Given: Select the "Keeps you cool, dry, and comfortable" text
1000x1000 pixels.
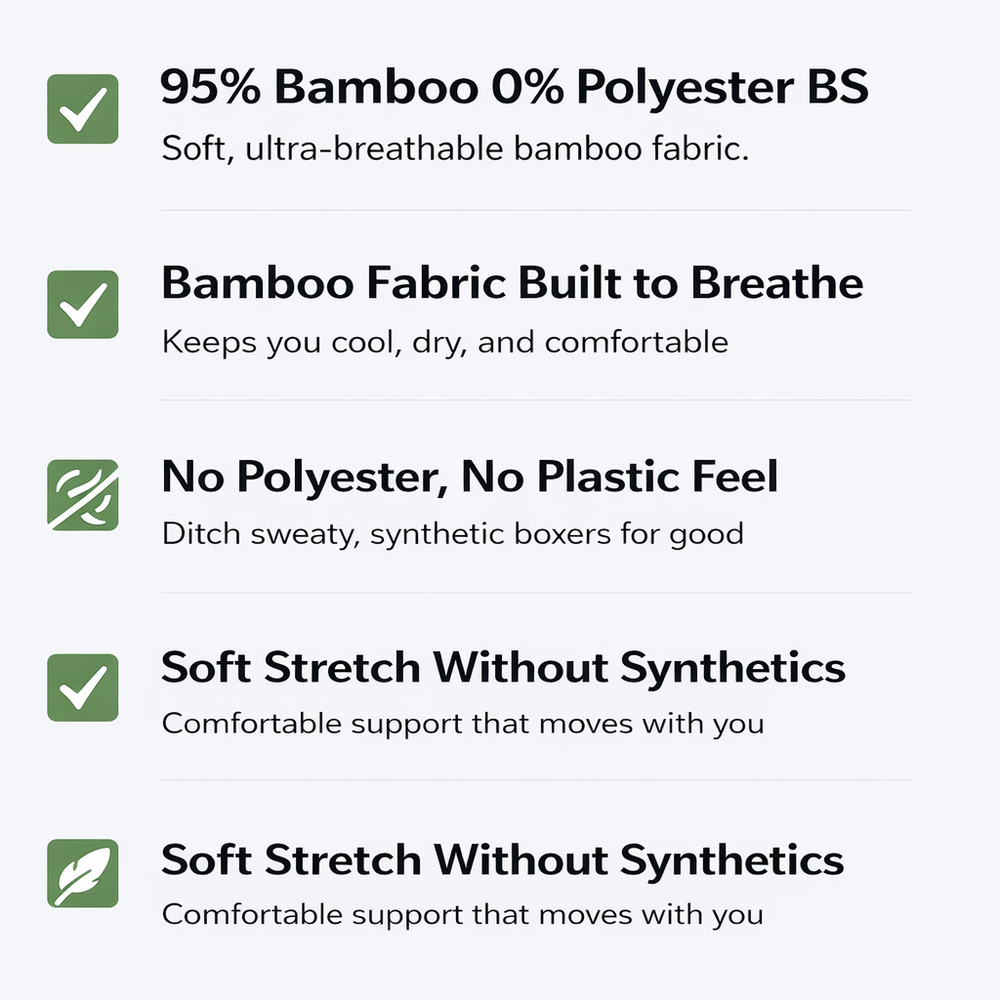Looking at the screenshot, I should [x=445, y=343].
